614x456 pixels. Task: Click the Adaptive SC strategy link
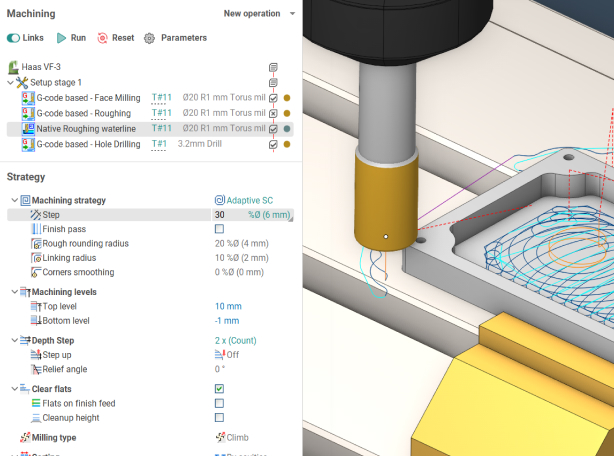click(243, 201)
